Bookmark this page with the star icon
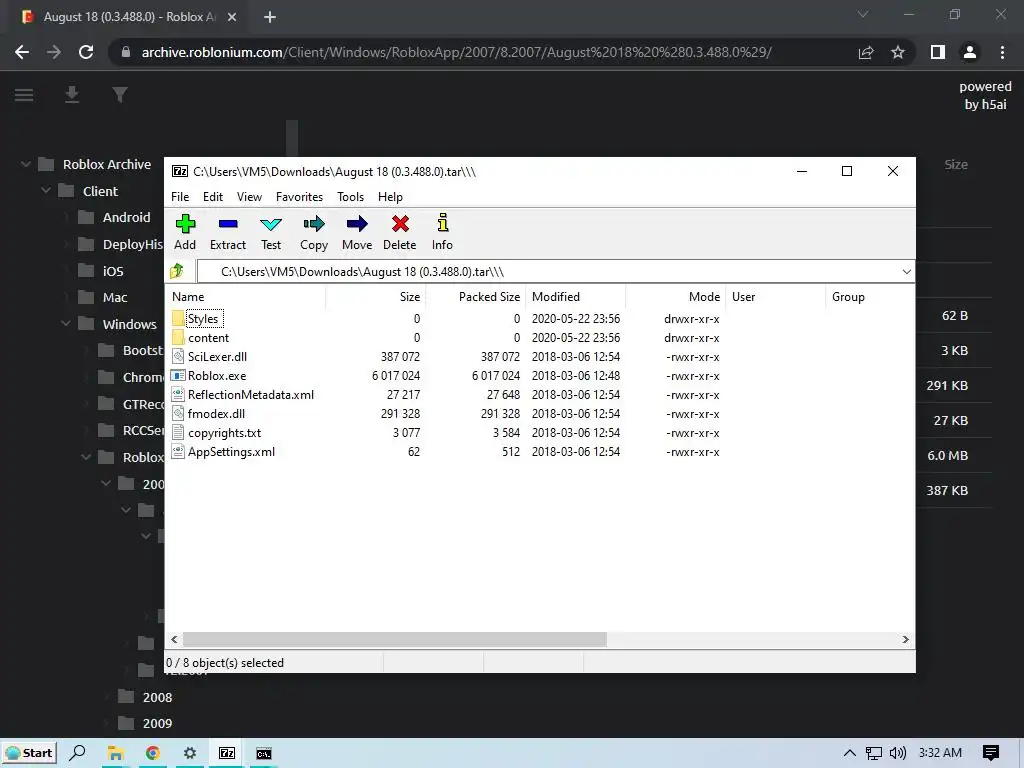The width and height of the screenshot is (1024, 768). click(x=898, y=52)
